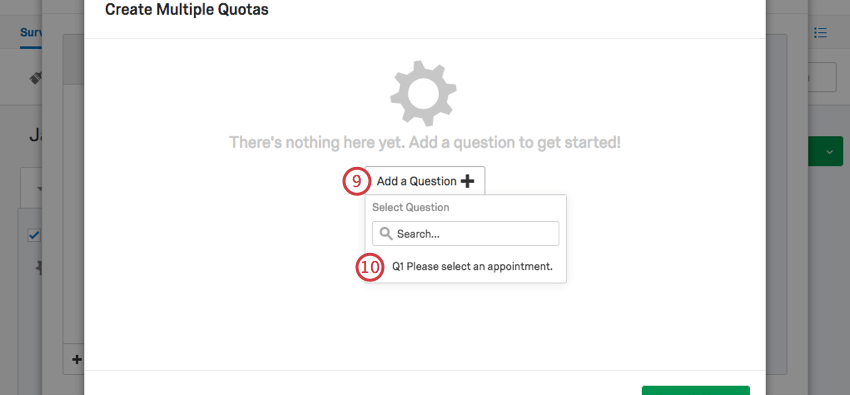
Task: Click the small gear icon below the checkbox
Action: 38,267
